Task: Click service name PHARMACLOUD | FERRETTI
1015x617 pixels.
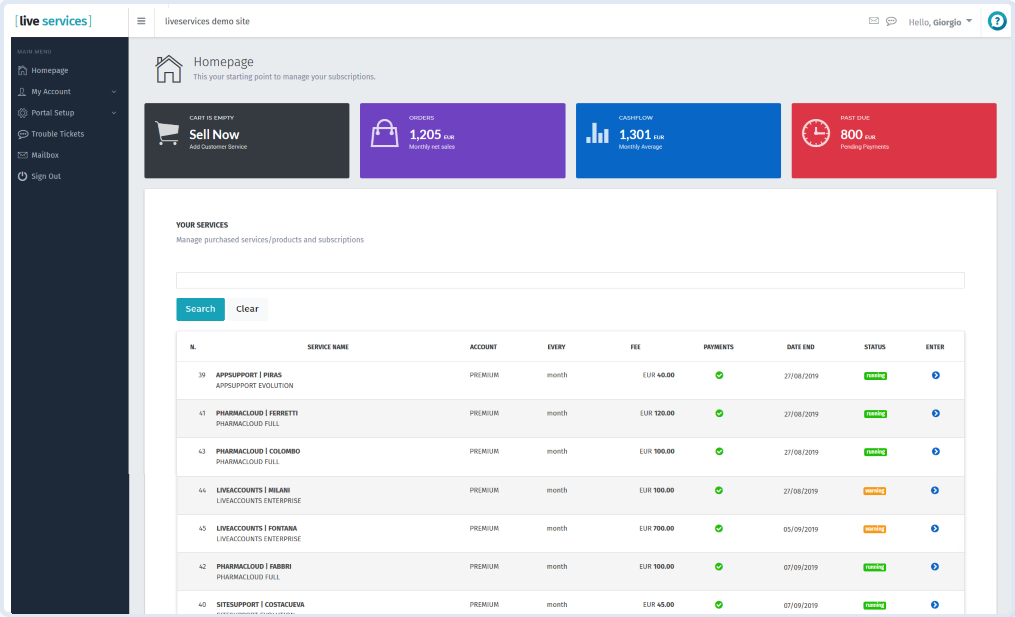Action: point(257,413)
